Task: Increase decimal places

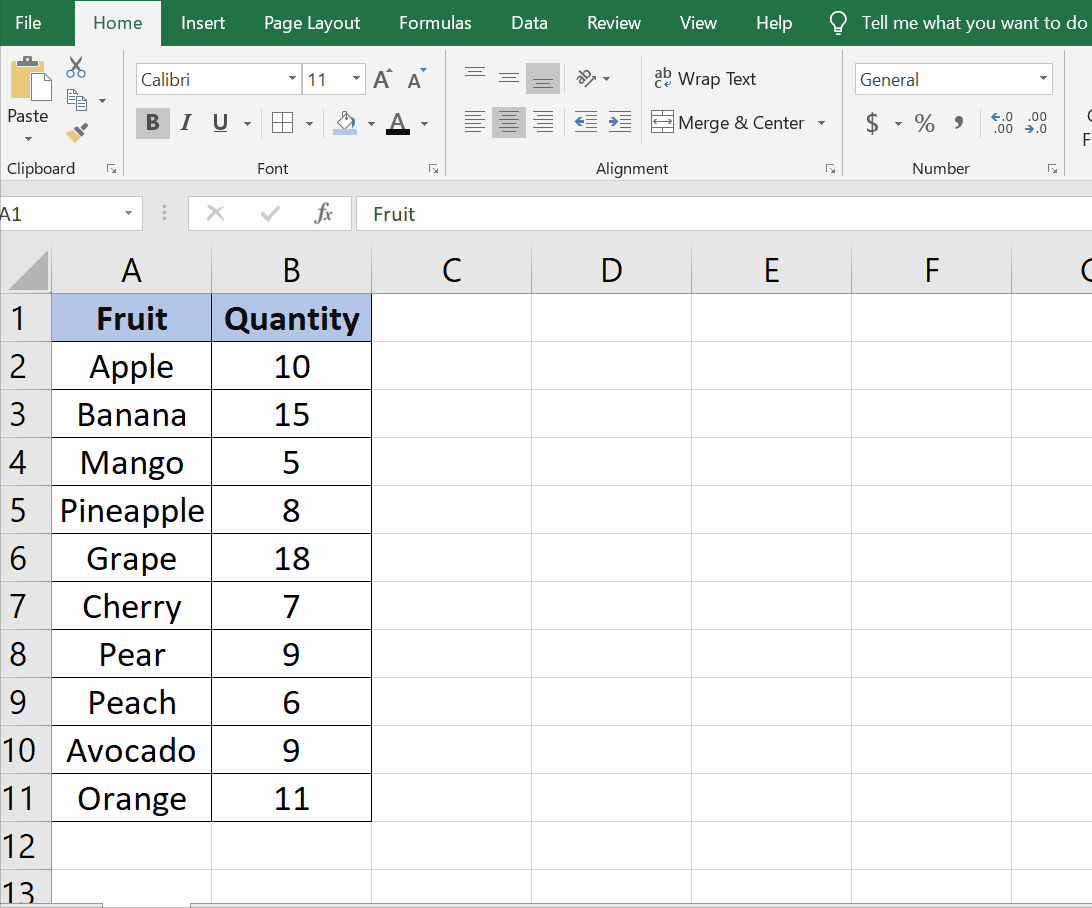Action: tap(1001, 124)
